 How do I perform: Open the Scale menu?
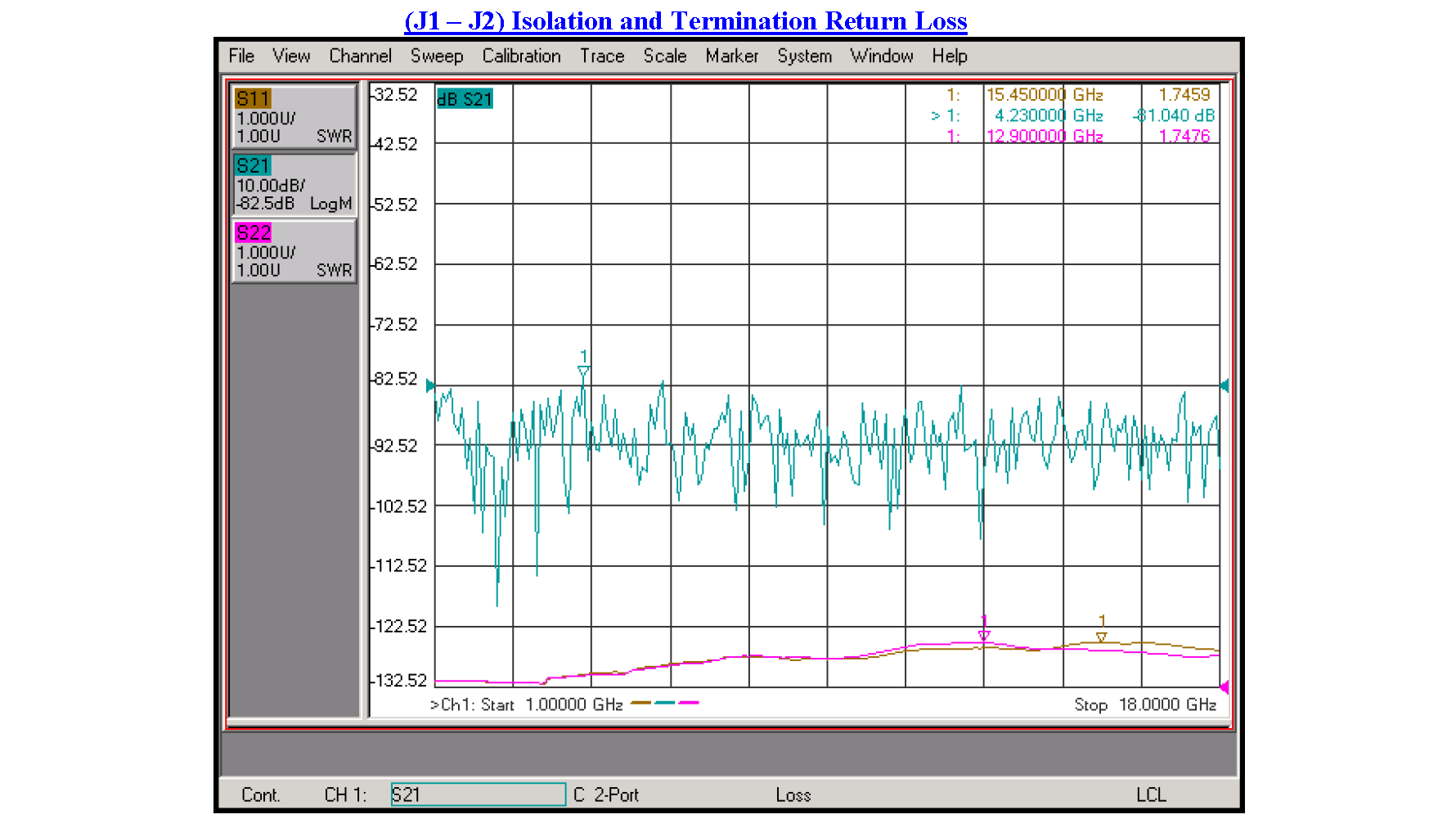[664, 56]
